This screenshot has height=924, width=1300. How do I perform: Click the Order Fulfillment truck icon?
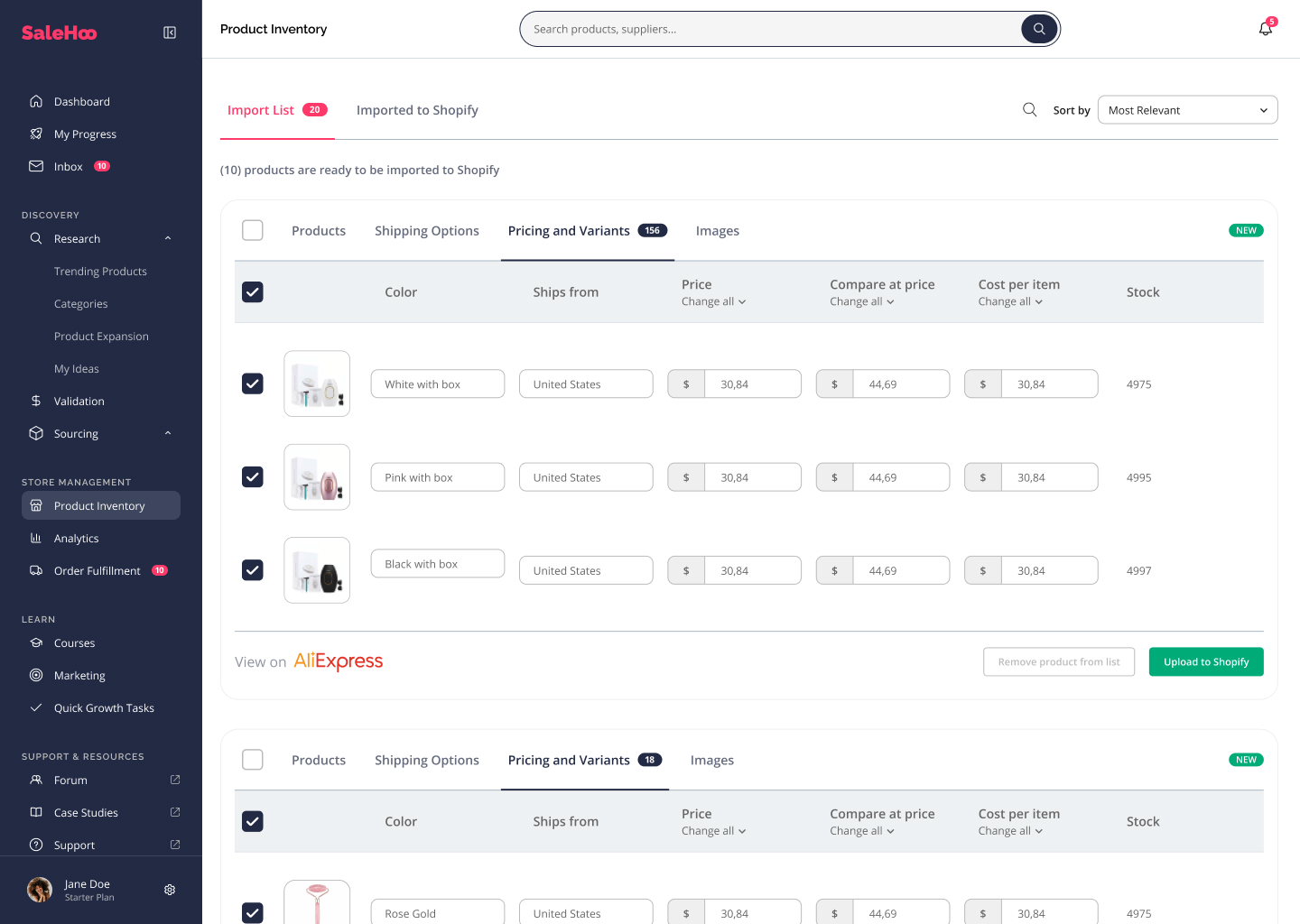coord(36,570)
